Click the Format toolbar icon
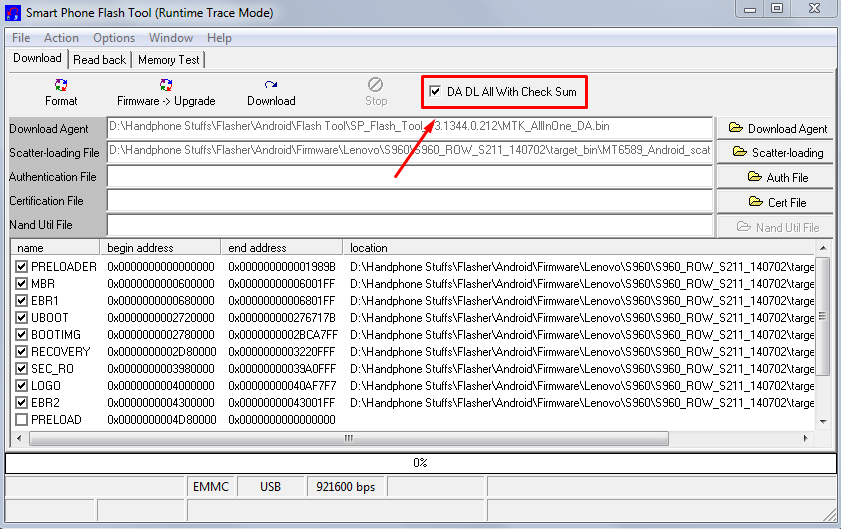841x529 pixels. tap(61, 85)
